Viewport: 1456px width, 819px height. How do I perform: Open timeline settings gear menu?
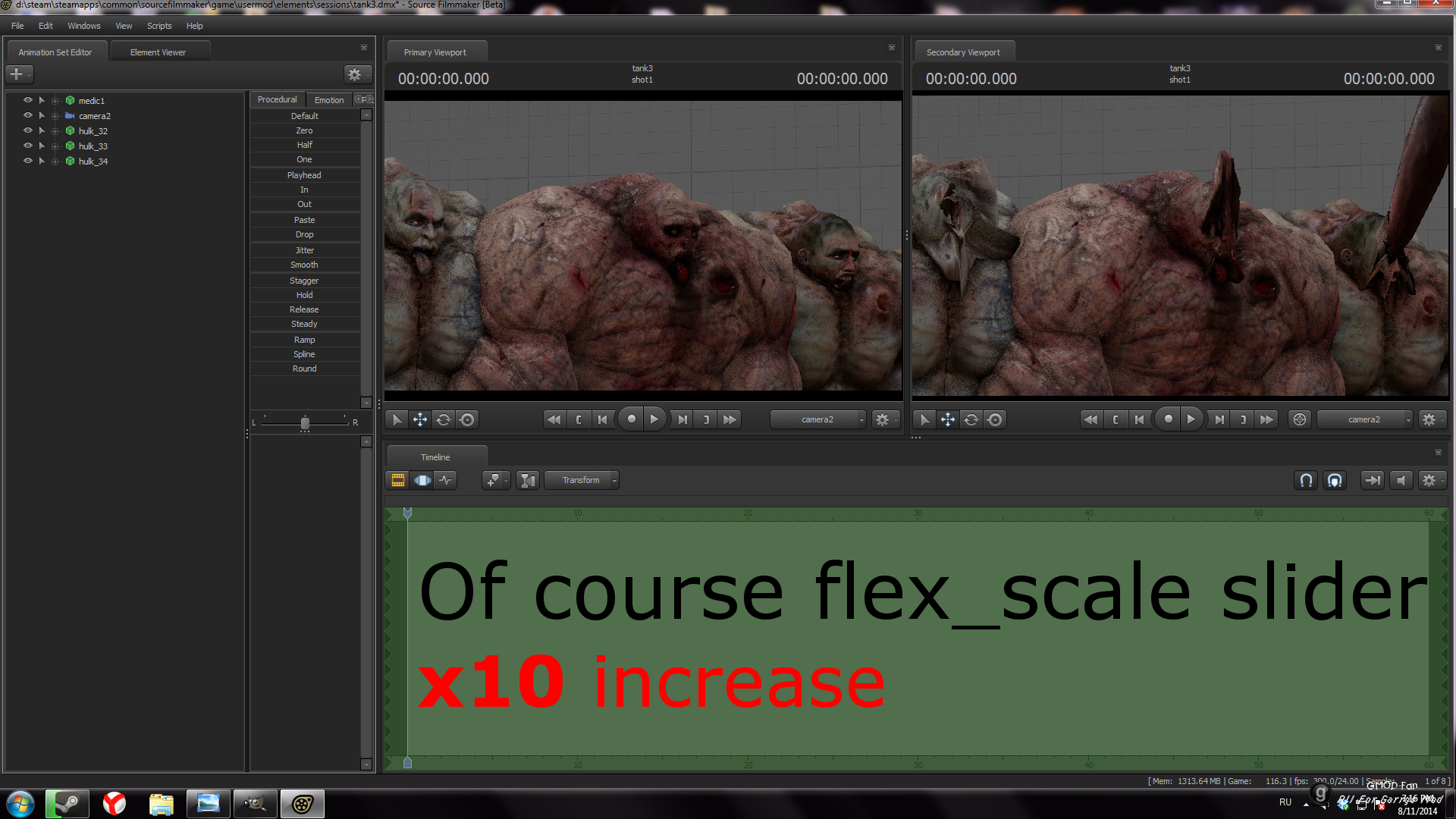pos(1431,480)
